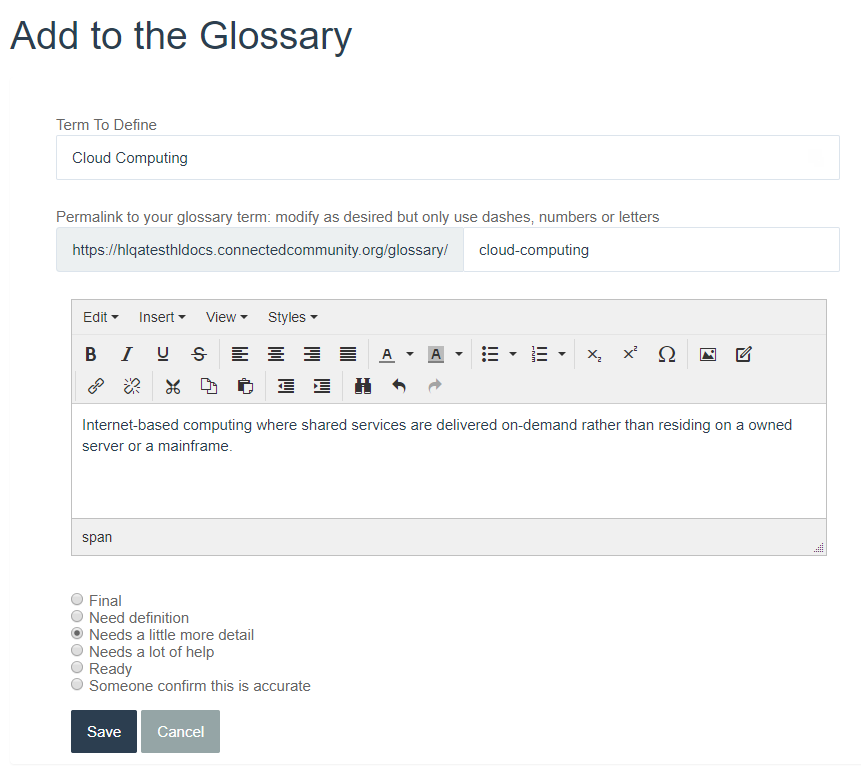Open the Insert menu
Viewport: 861px width, 777px height.
pyautogui.click(x=162, y=317)
